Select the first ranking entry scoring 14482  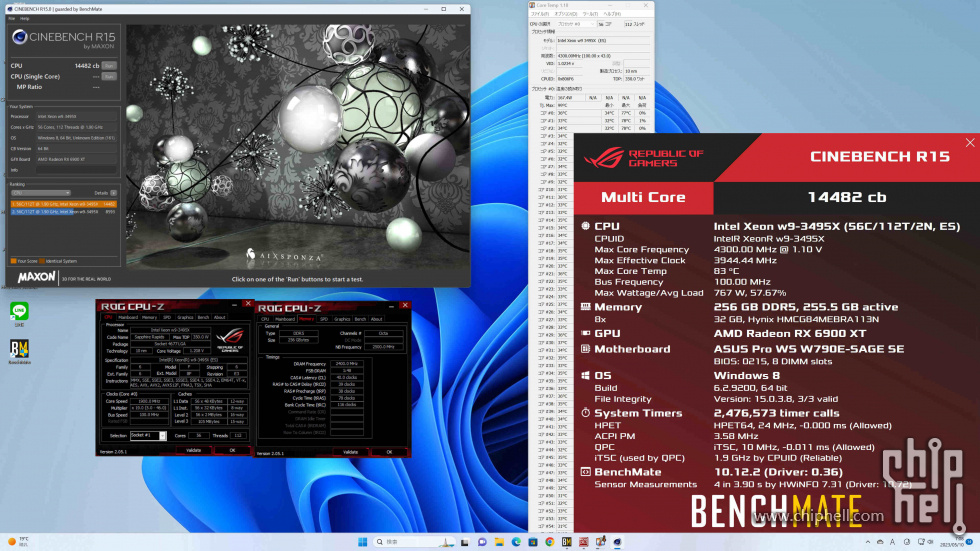tap(64, 204)
